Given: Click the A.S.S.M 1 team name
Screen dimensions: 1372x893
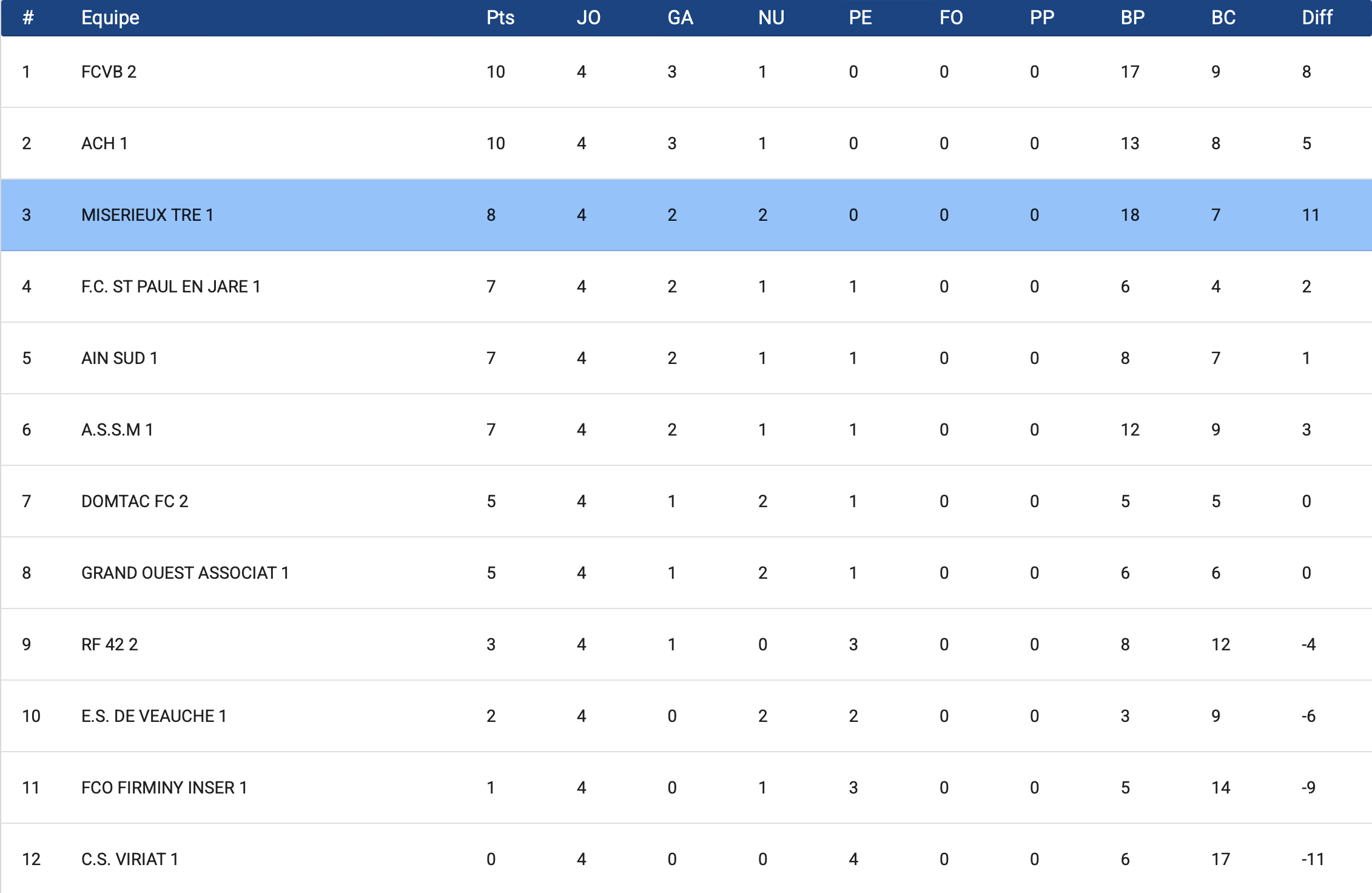Looking at the screenshot, I should 117,430.
